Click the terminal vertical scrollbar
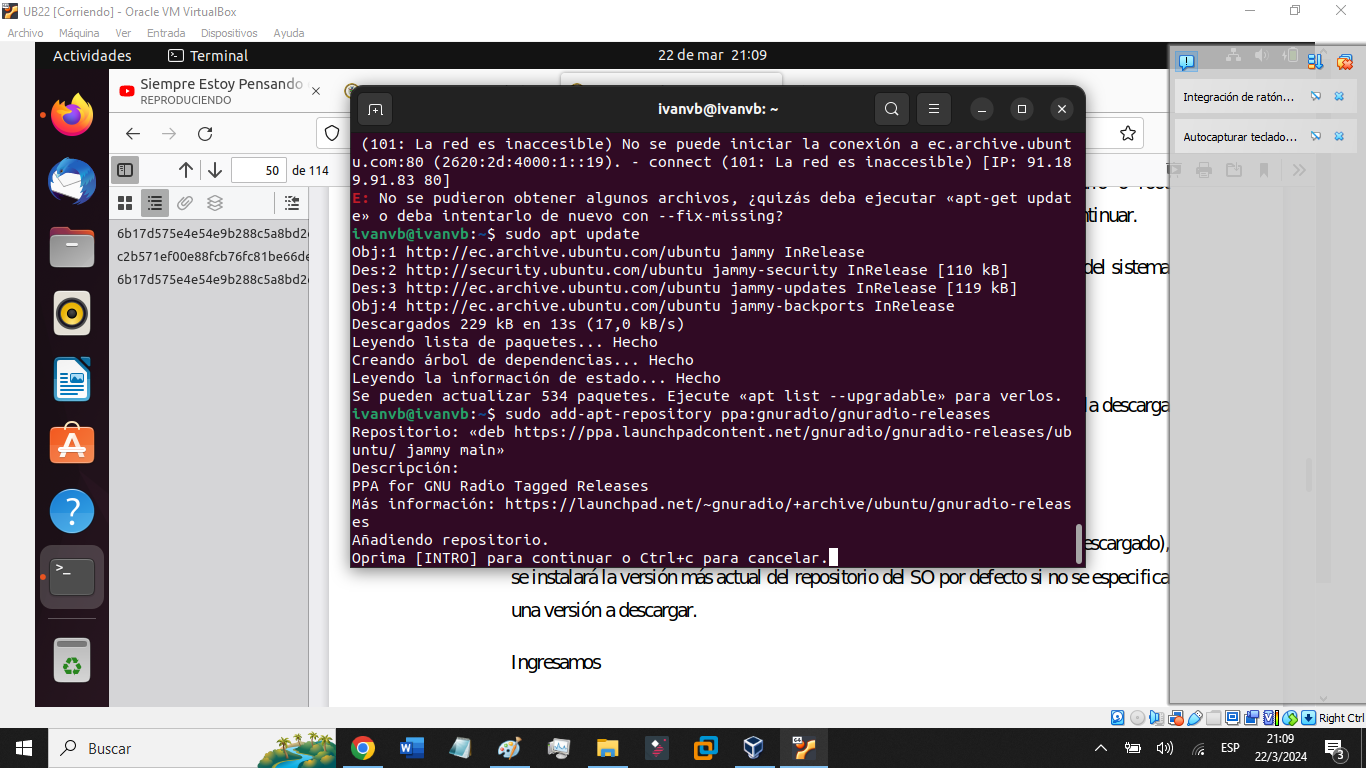This screenshot has width=1366, height=768. pyautogui.click(x=1079, y=543)
